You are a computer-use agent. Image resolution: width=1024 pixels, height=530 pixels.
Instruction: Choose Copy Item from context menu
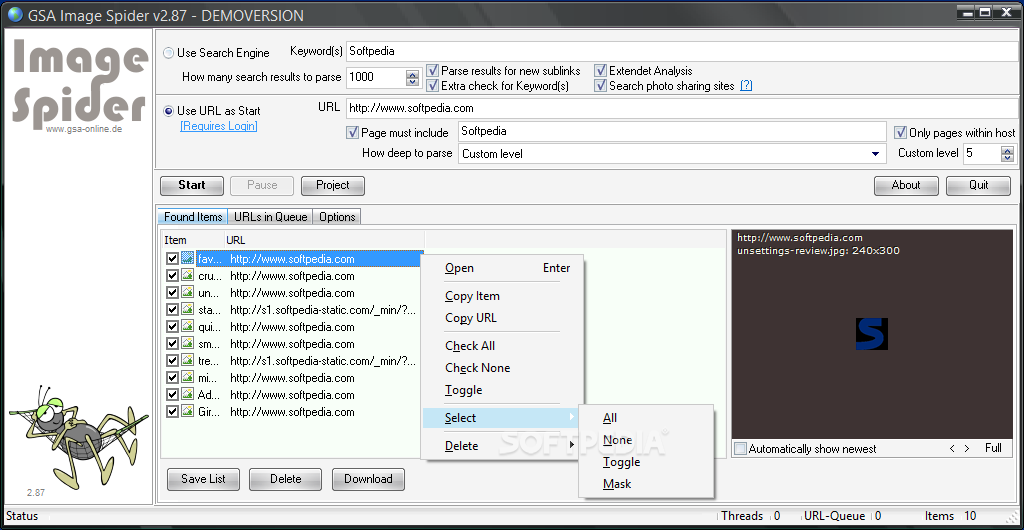tap(502, 296)
